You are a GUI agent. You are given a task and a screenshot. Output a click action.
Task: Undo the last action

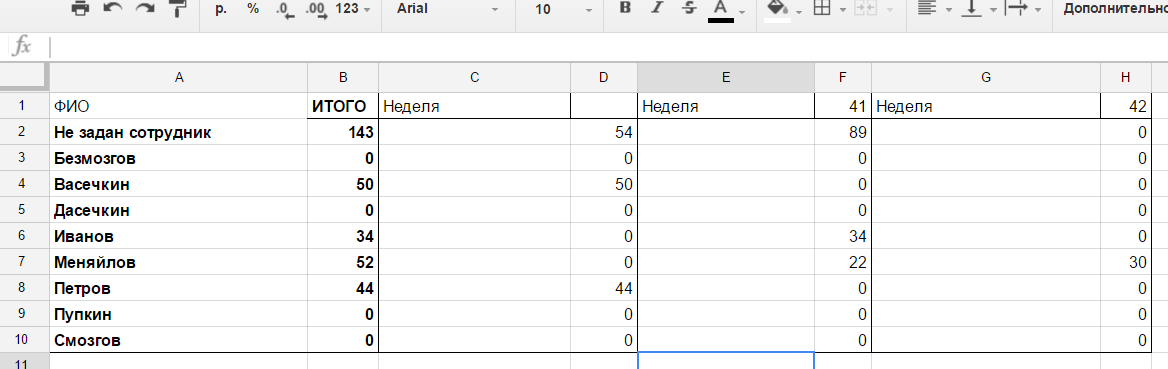click(113, 9)
